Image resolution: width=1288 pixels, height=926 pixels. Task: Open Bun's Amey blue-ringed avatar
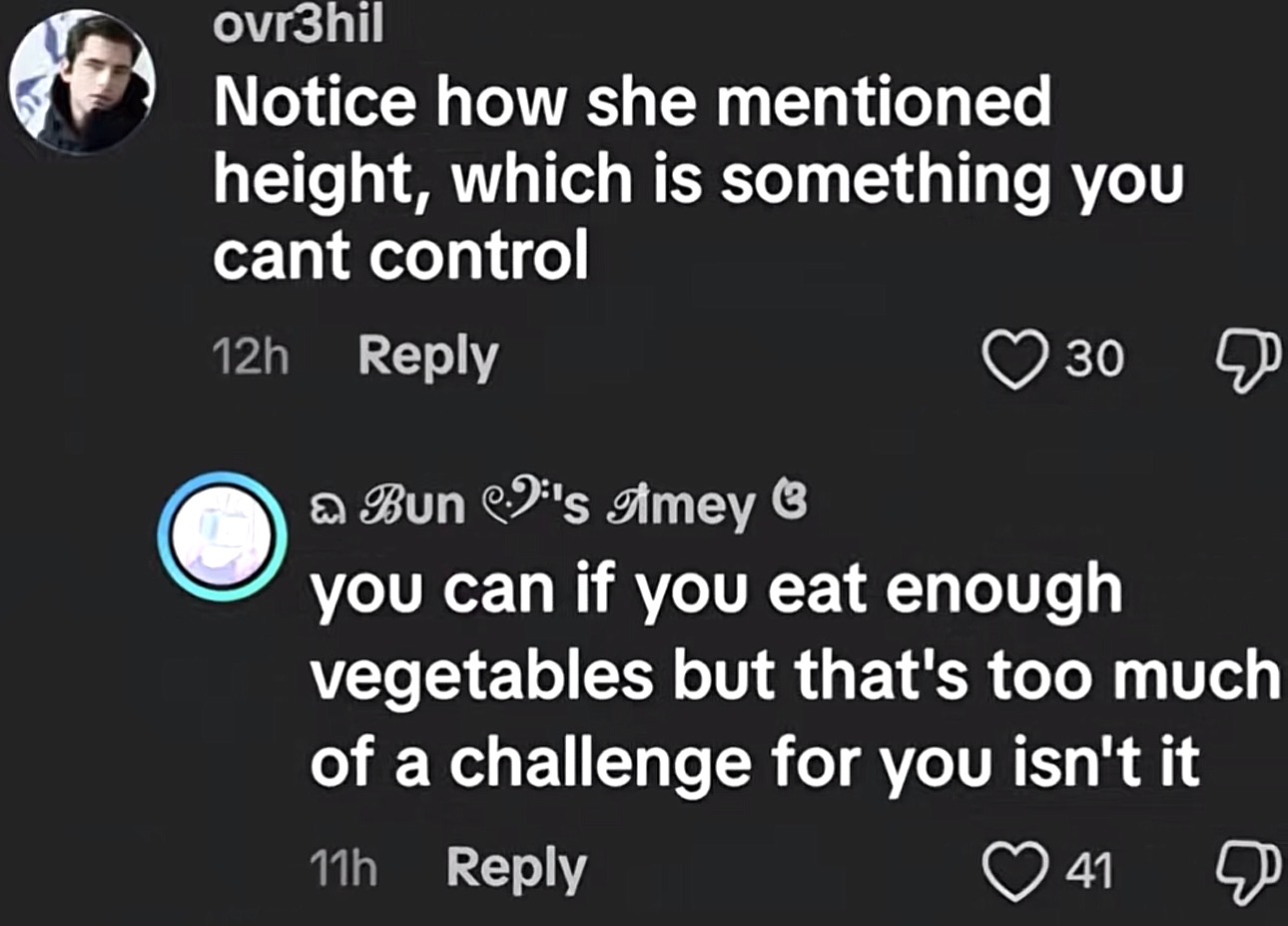(x=223, y=537)
